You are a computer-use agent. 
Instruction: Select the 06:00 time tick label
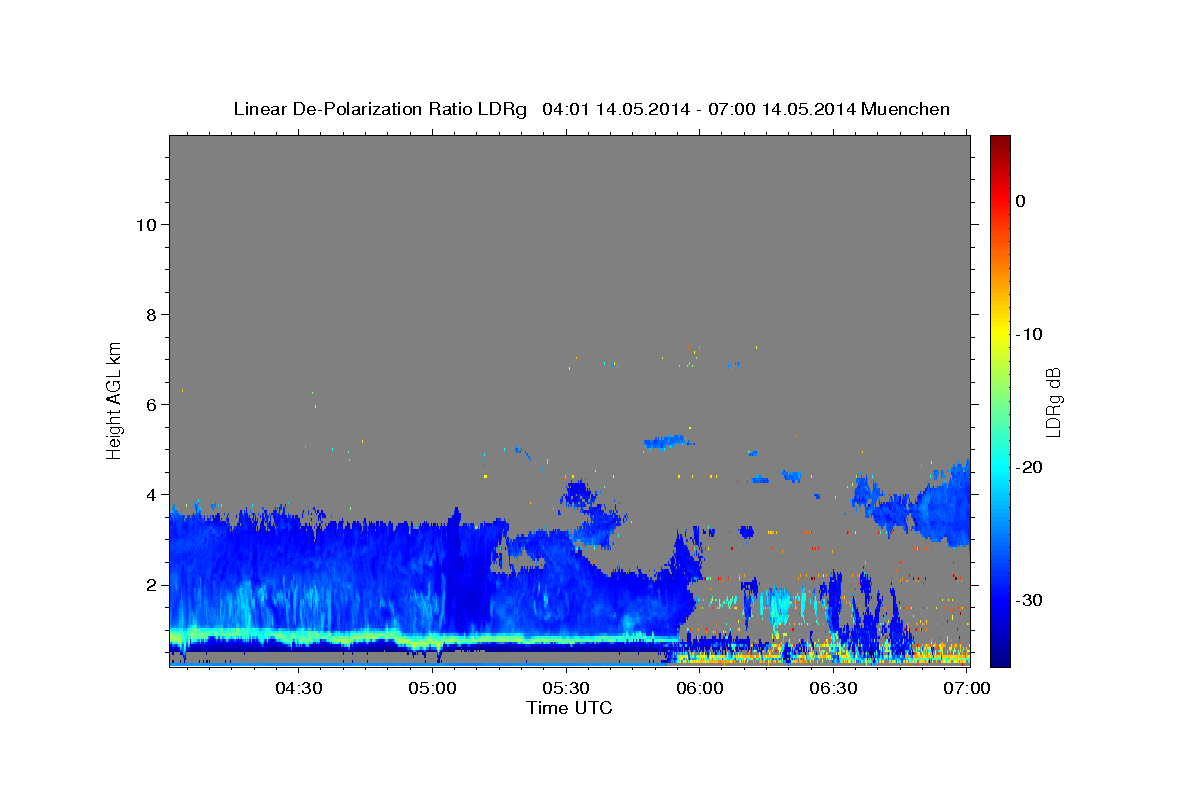(x=700, y=688)
